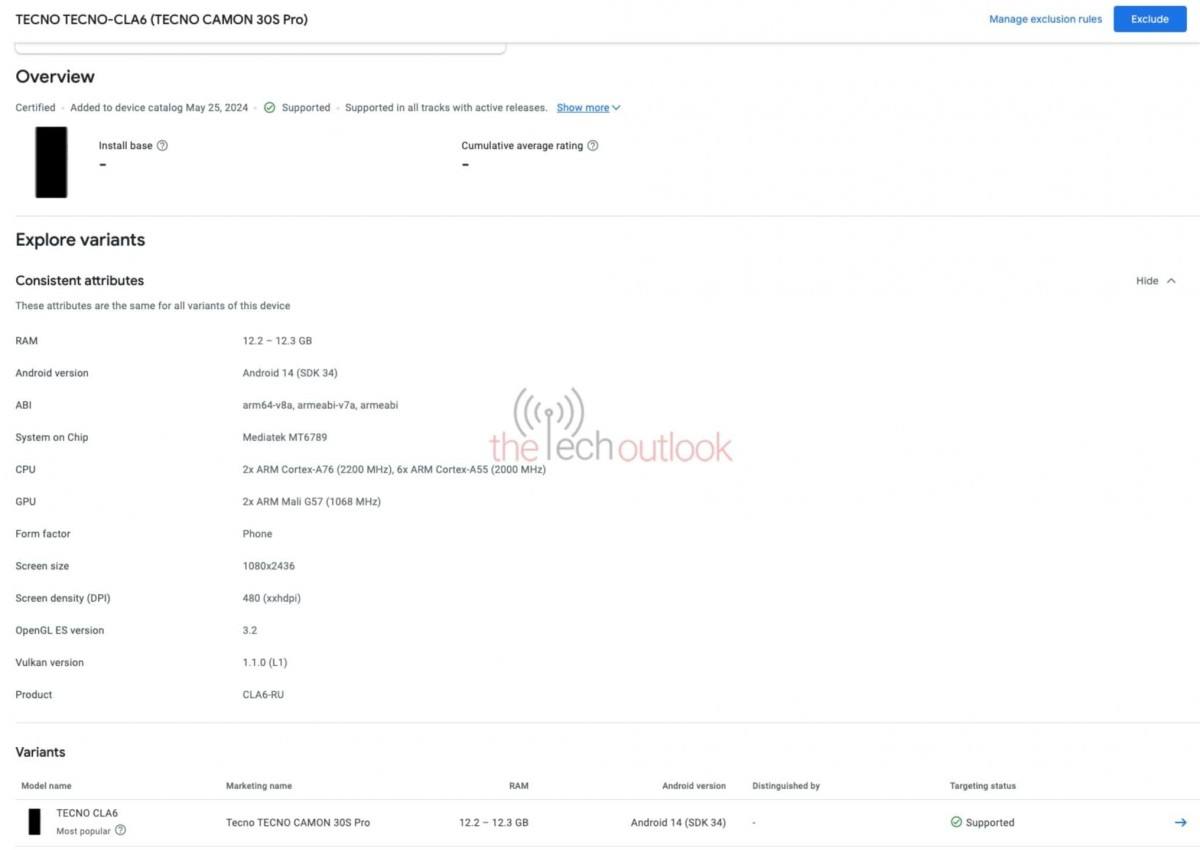Click the Model name column header

(46, 786)
